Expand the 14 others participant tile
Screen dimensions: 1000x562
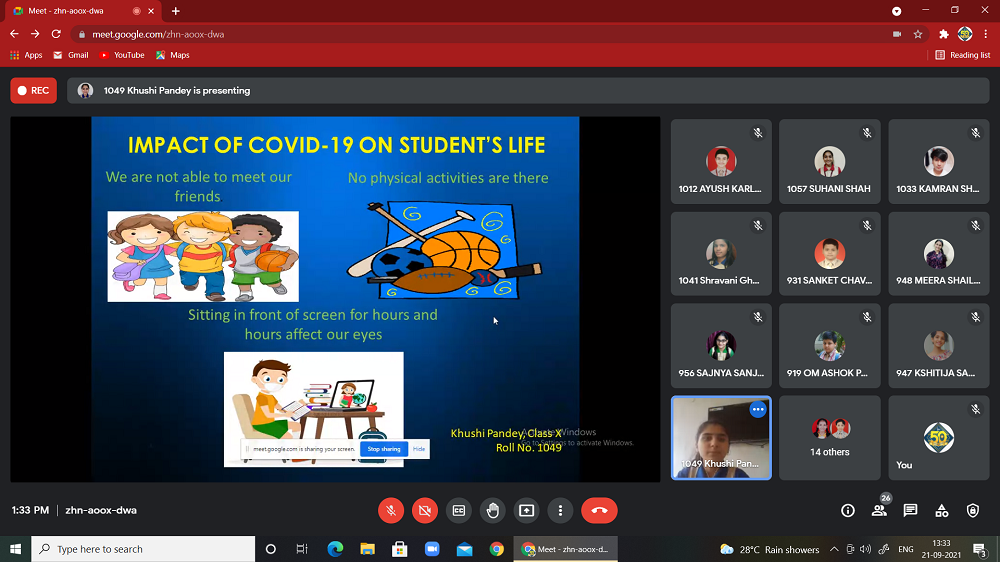(x=829, y=437)
